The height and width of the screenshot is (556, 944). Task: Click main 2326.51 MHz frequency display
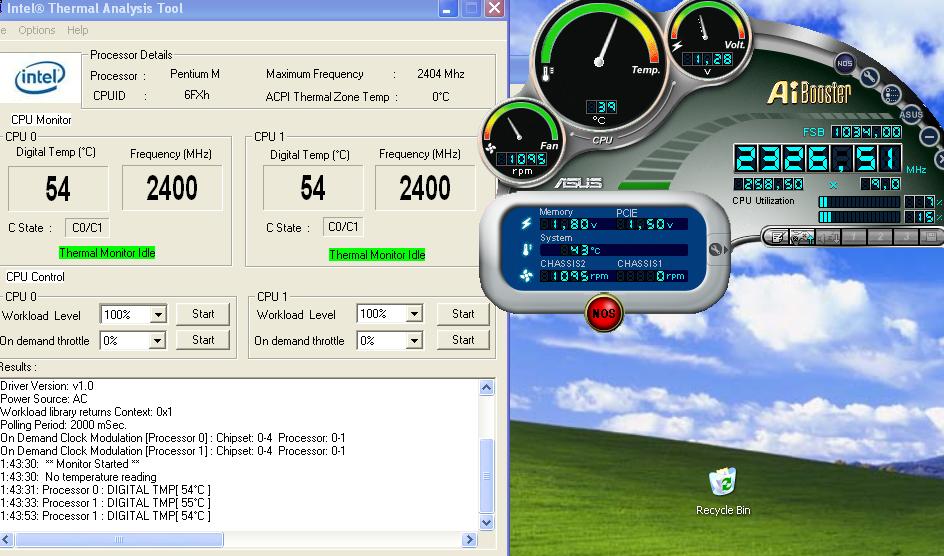[x=818, y=159]
